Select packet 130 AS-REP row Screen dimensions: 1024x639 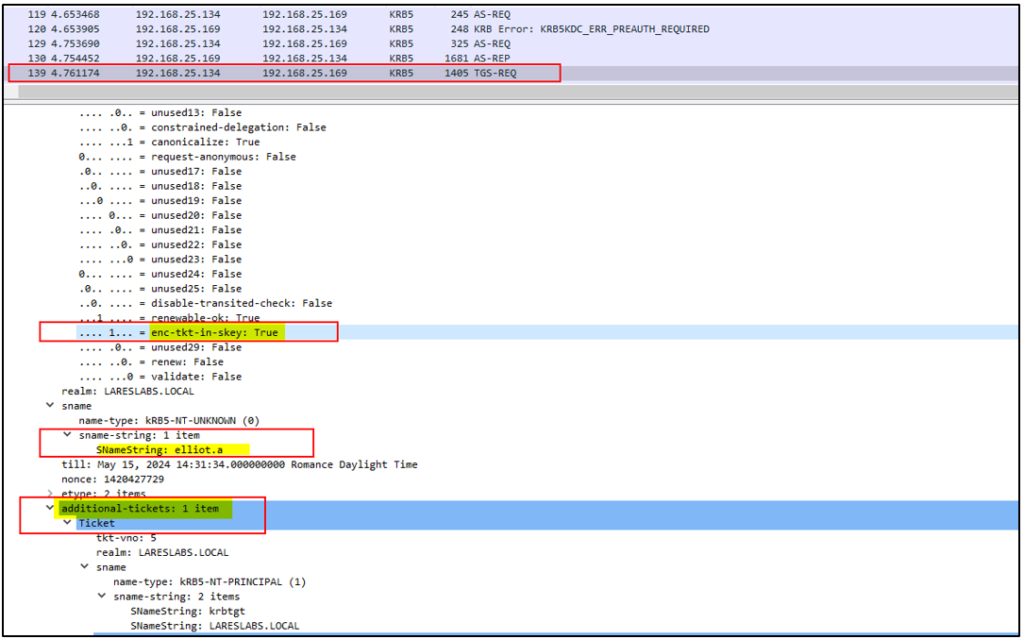coord(511,58)
